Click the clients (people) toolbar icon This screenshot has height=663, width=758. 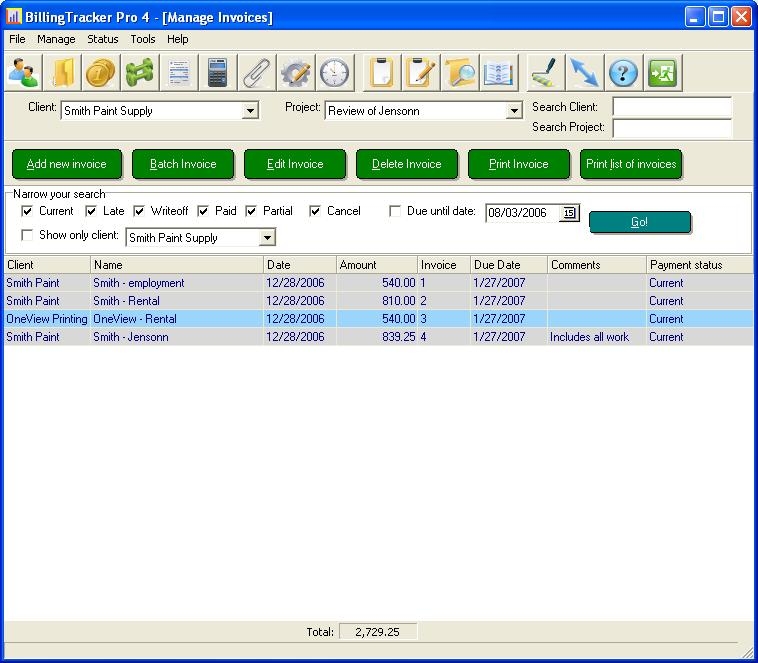point(23,73)
